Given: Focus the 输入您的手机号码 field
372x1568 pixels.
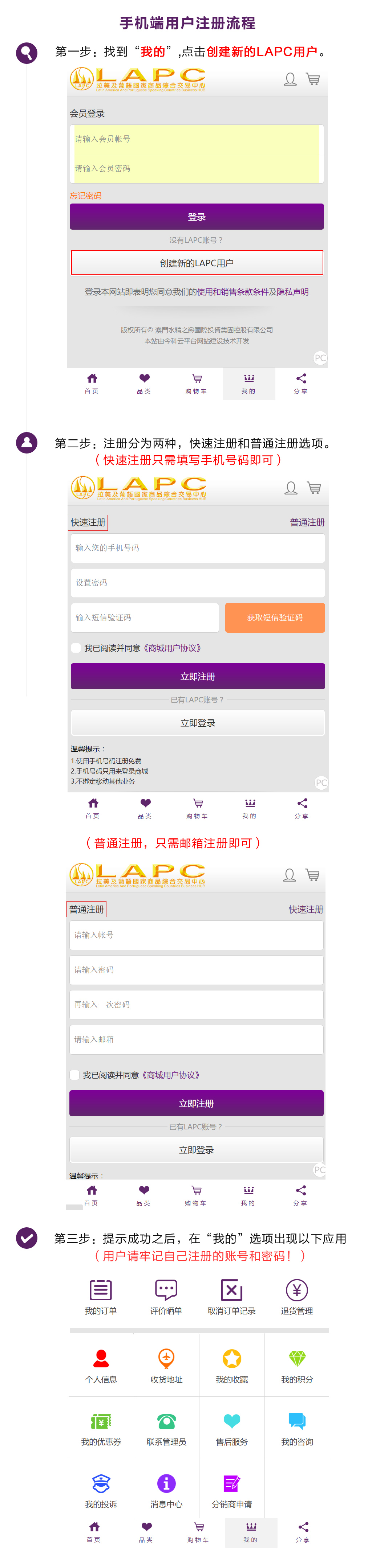Looking at the screenshot, I should [x=198, y=548].
